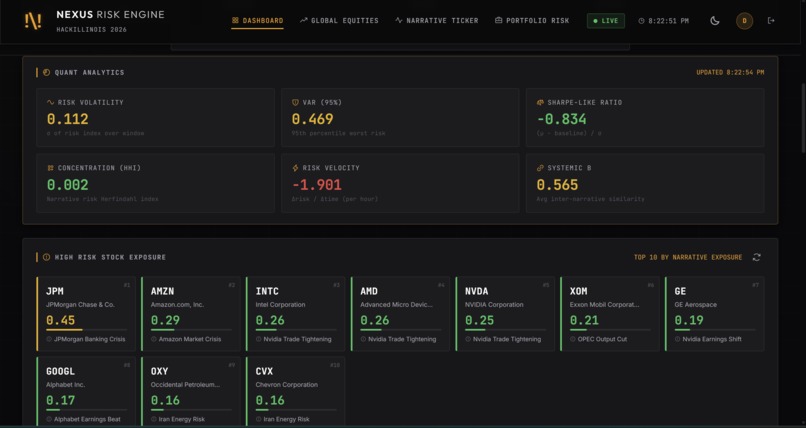
Task: Click the Narrative Ticker pulse icon
Action: tap(399, 21)
